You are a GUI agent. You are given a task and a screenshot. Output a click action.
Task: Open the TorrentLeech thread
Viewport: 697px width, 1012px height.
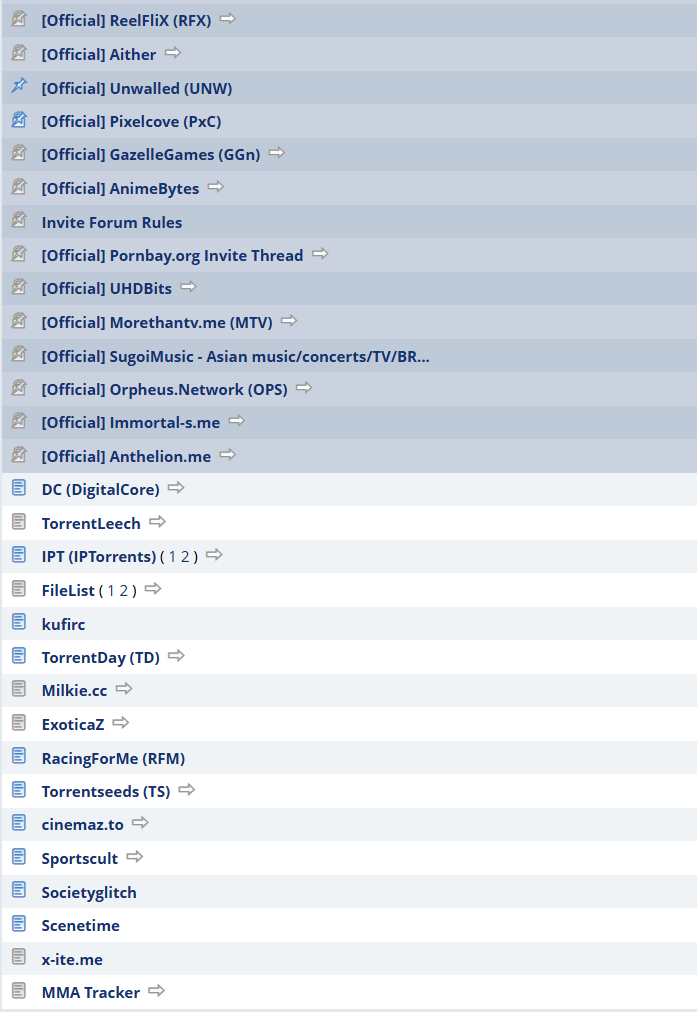(91, 523)
